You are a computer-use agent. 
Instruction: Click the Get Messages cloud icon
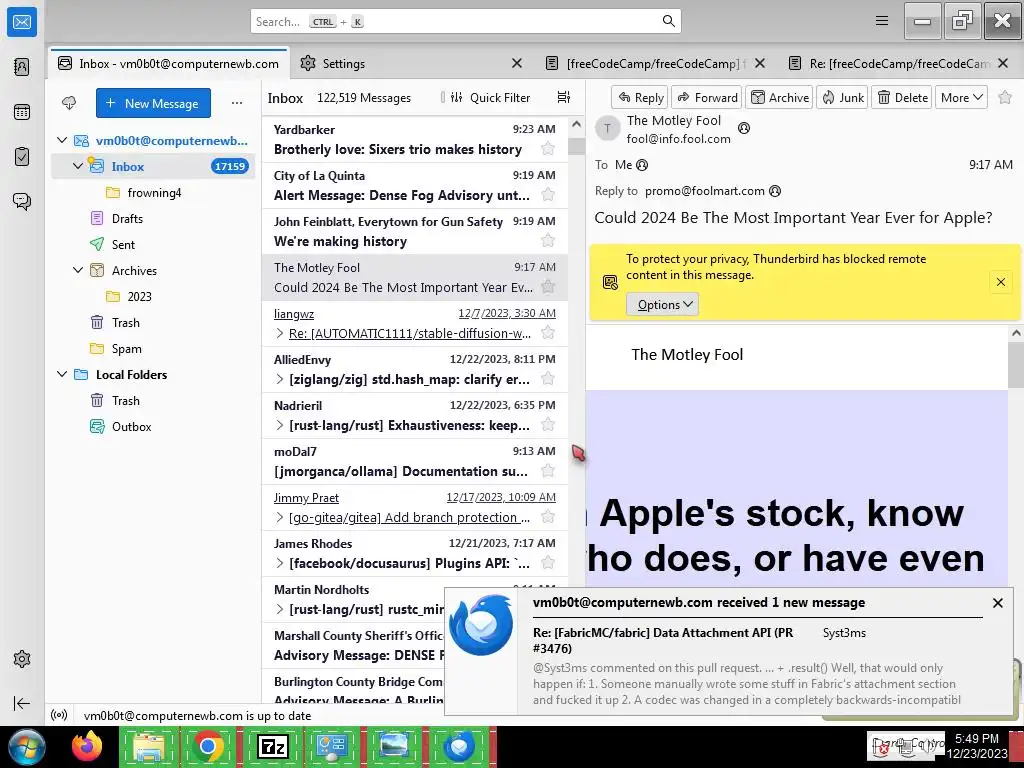click(69, 103)
